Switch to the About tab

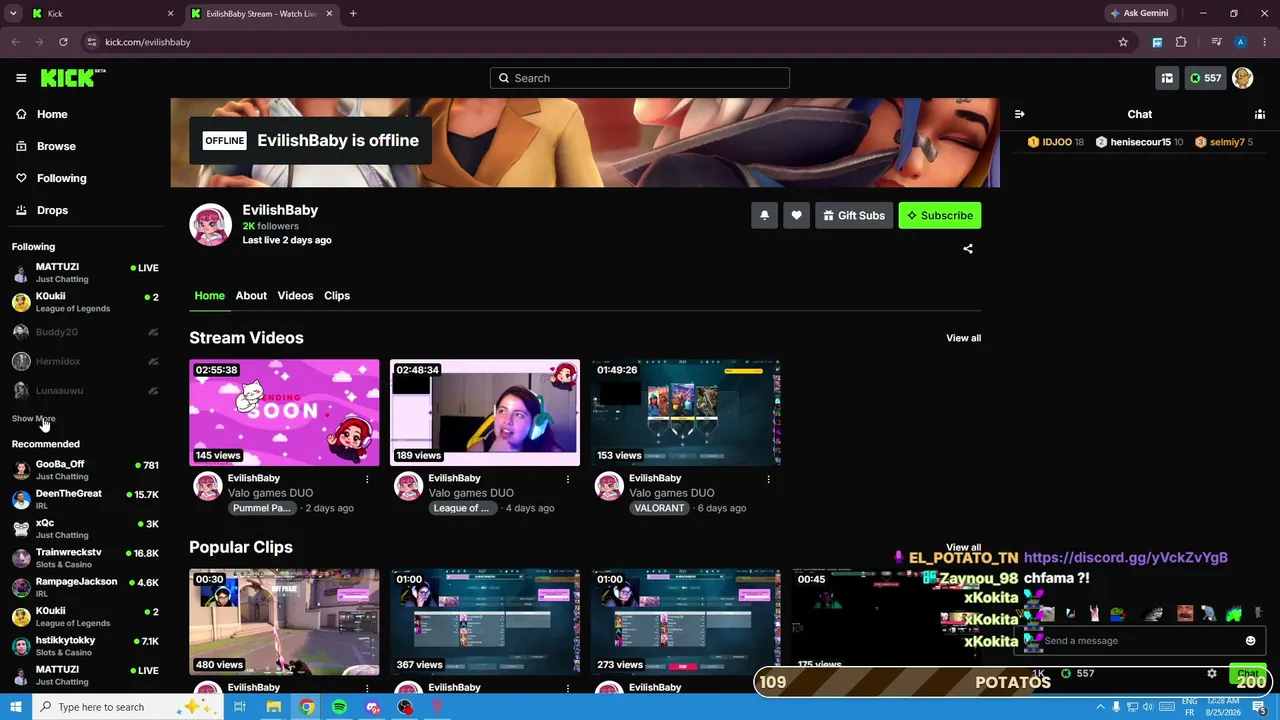[251, 296]
